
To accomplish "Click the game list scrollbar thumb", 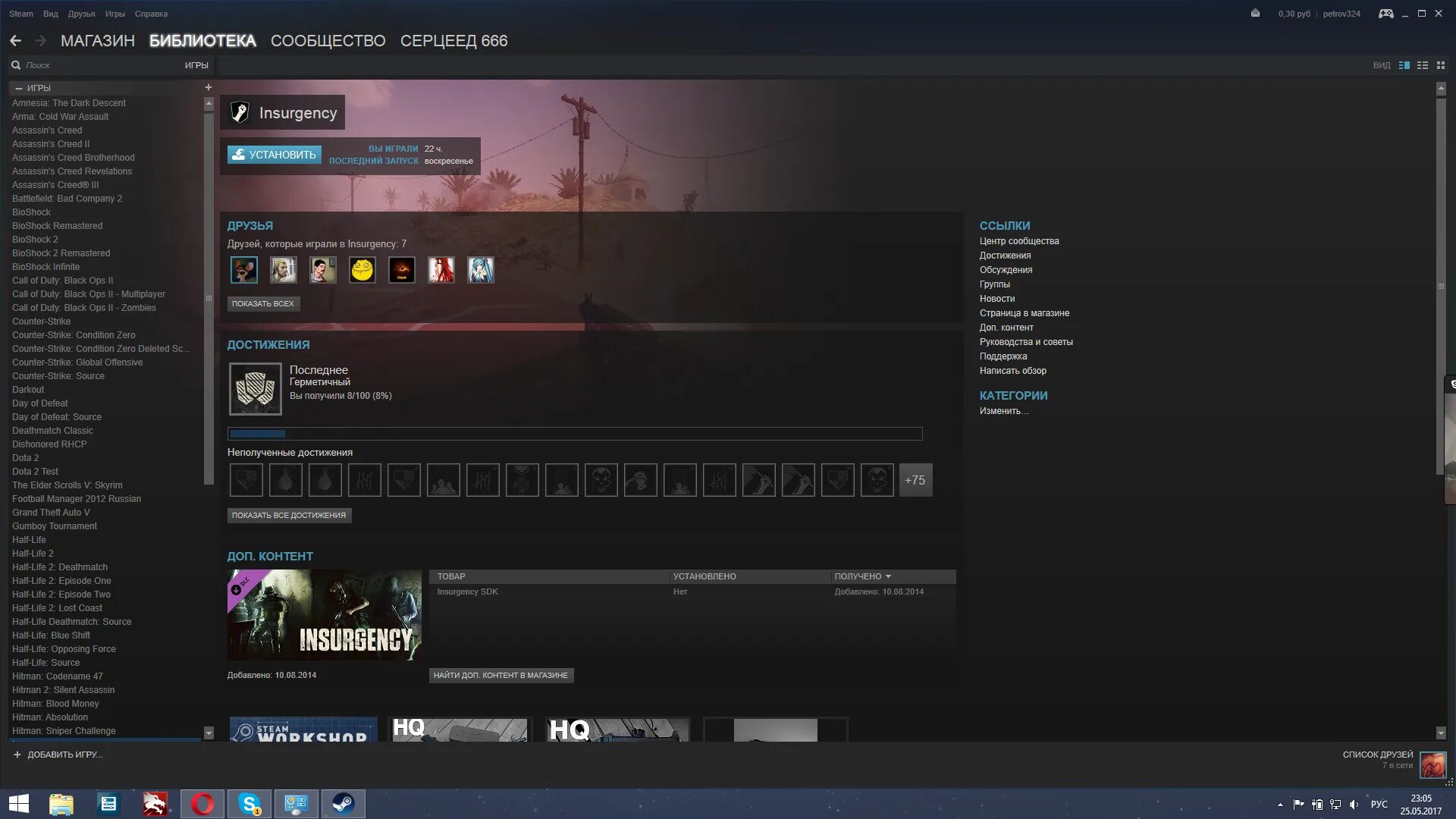I will coord(209,298).
